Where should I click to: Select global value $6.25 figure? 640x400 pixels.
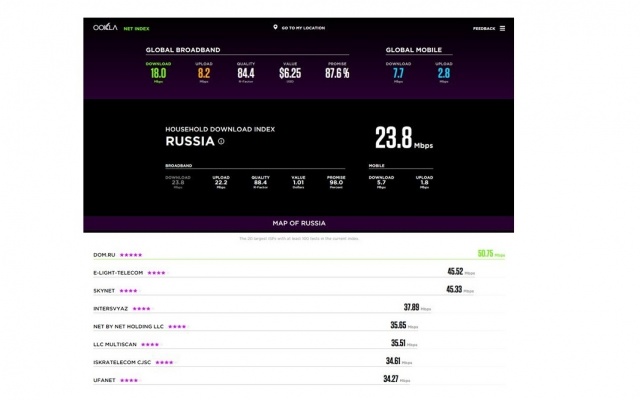290,73
